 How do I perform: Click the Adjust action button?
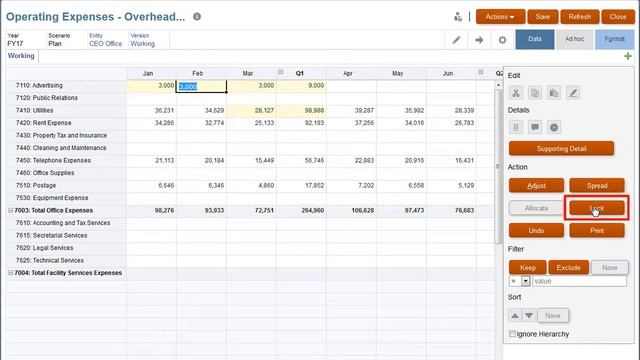click(x=536, y=186)
